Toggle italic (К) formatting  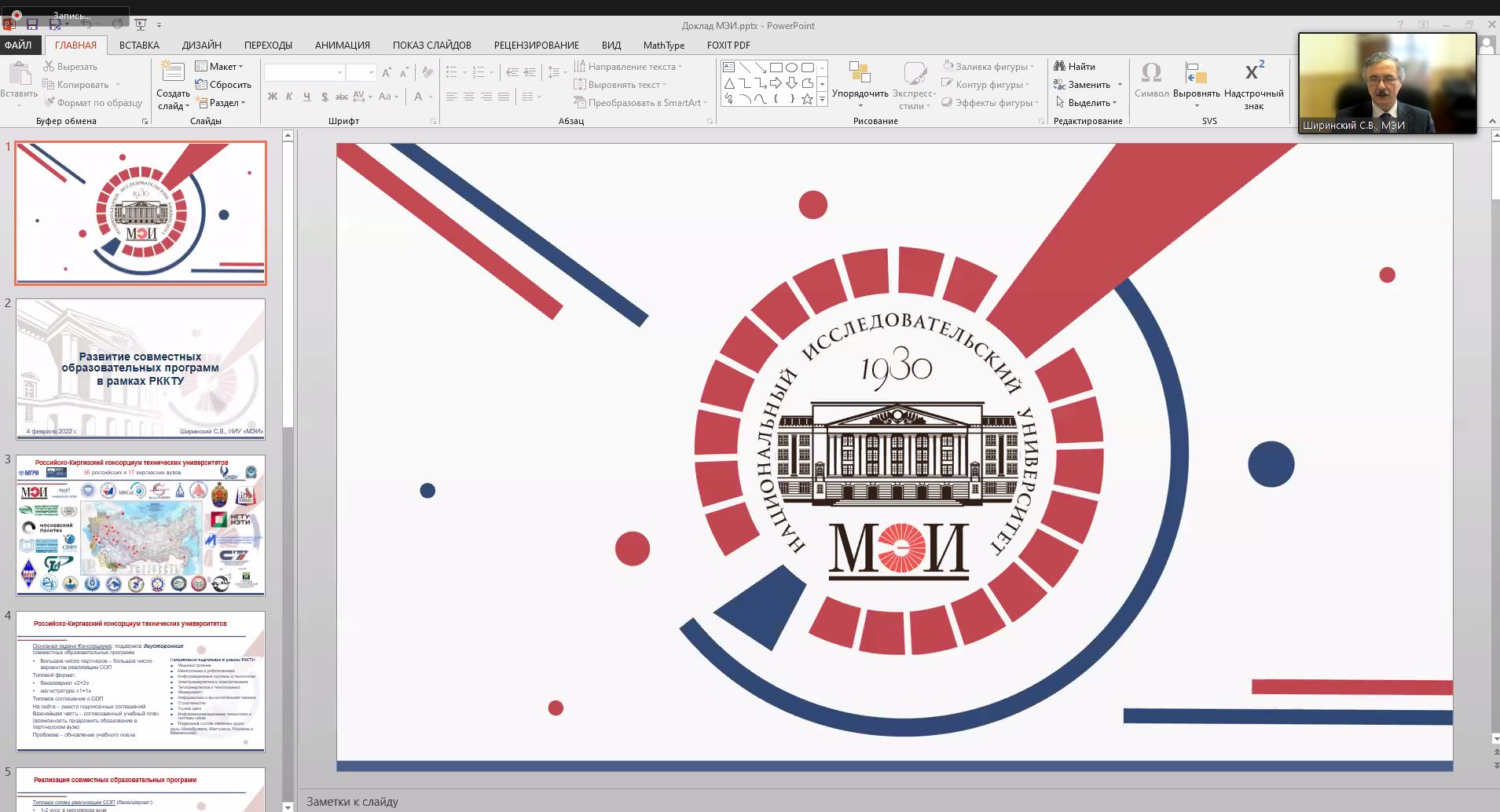(x=289, y=97)
